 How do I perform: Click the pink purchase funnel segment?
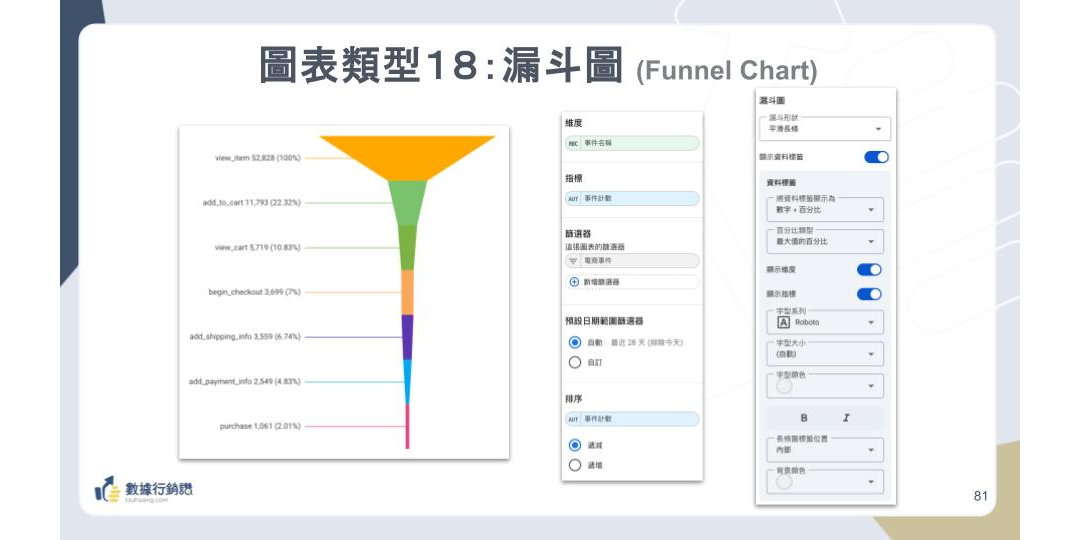click(x=407, y=426)
